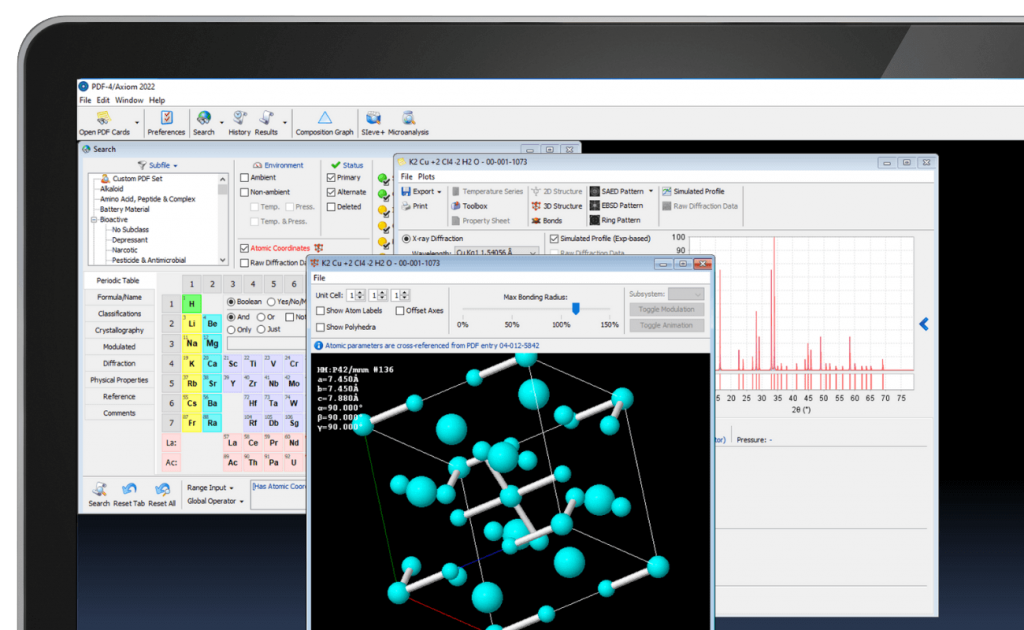
Task: Click Export in the PDF card window
Action: pyautogui.click(x=418, y=191)
